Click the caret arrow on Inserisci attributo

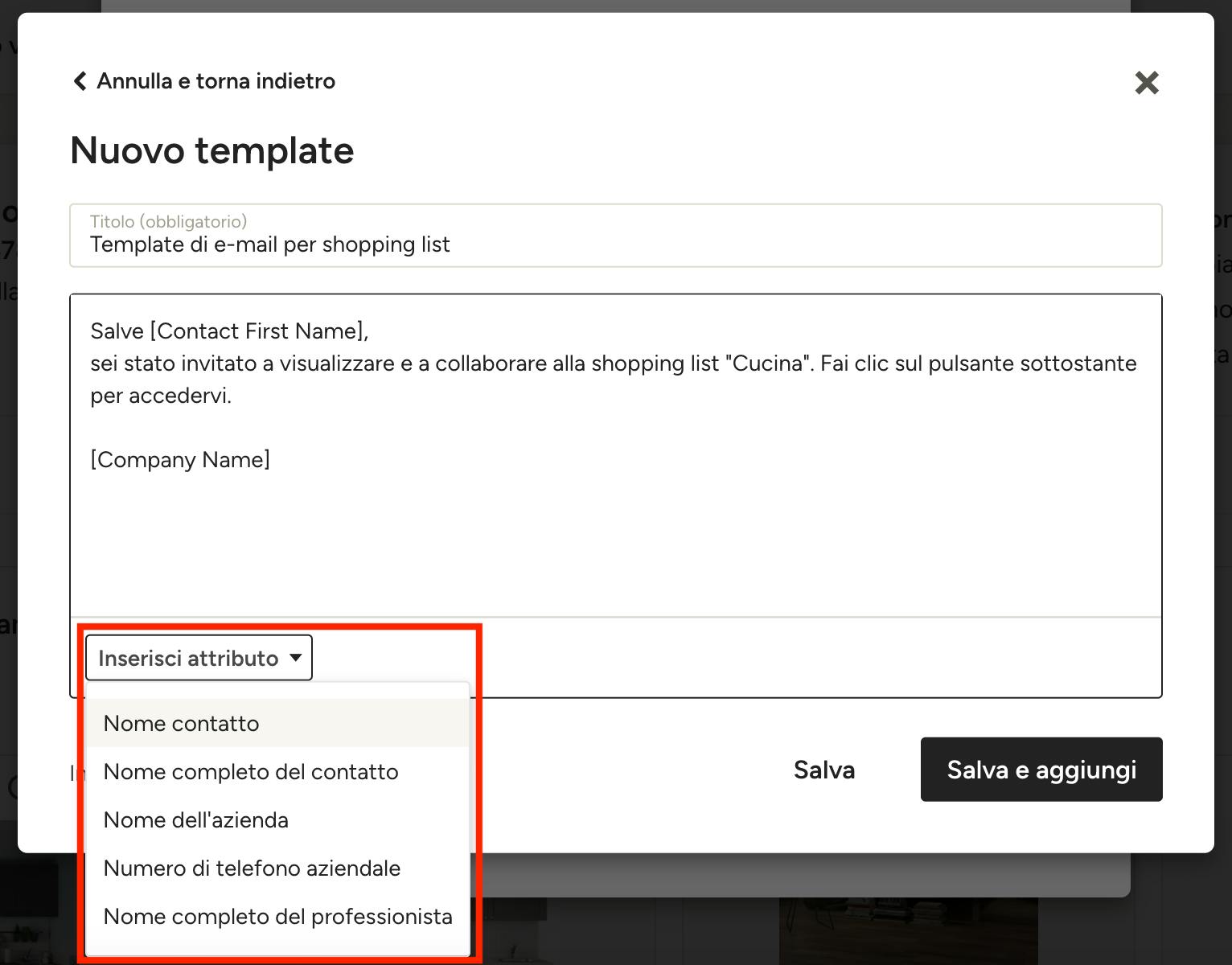coord(296,658)
